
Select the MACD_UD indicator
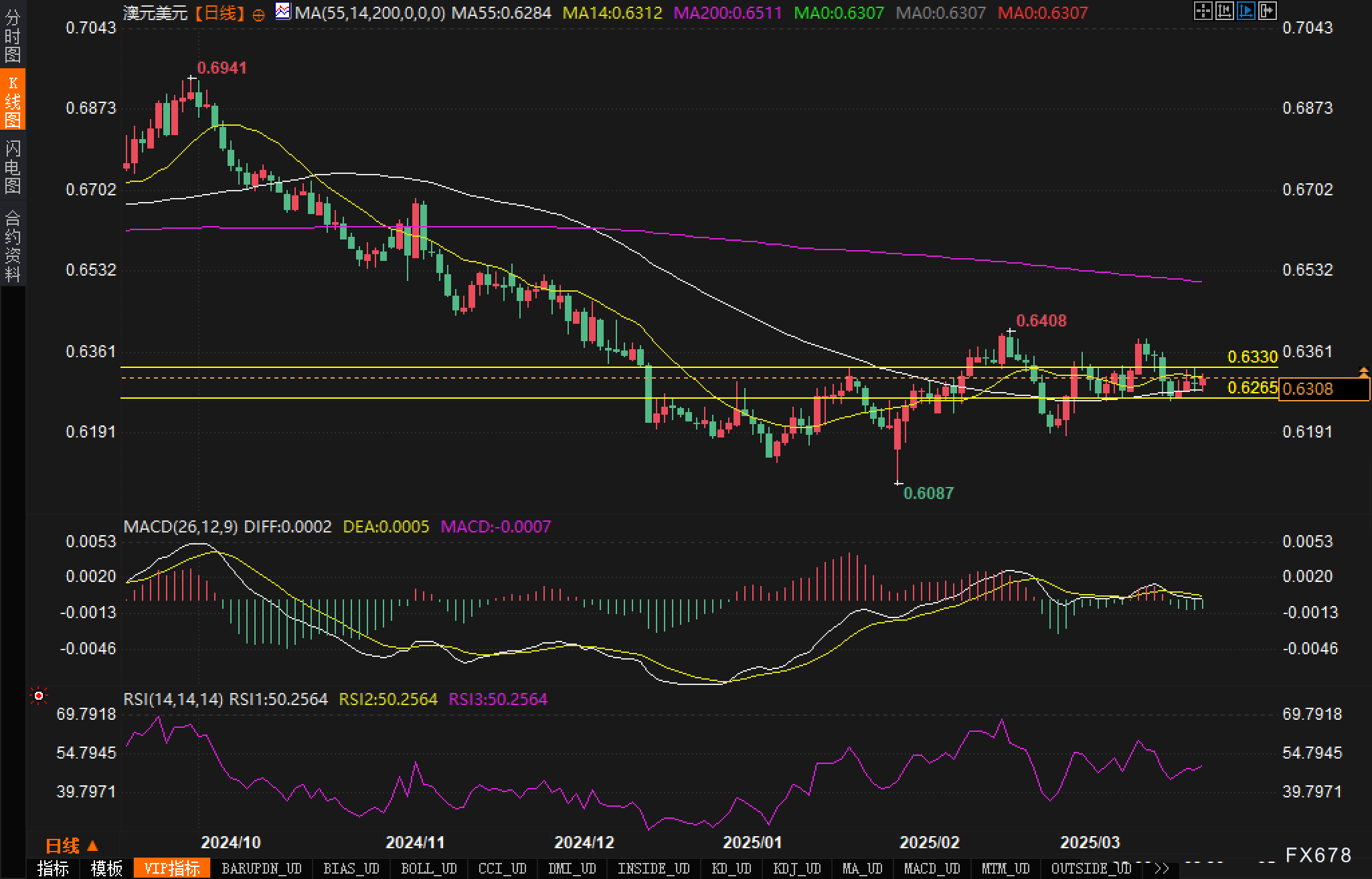(x=932, y=868)
